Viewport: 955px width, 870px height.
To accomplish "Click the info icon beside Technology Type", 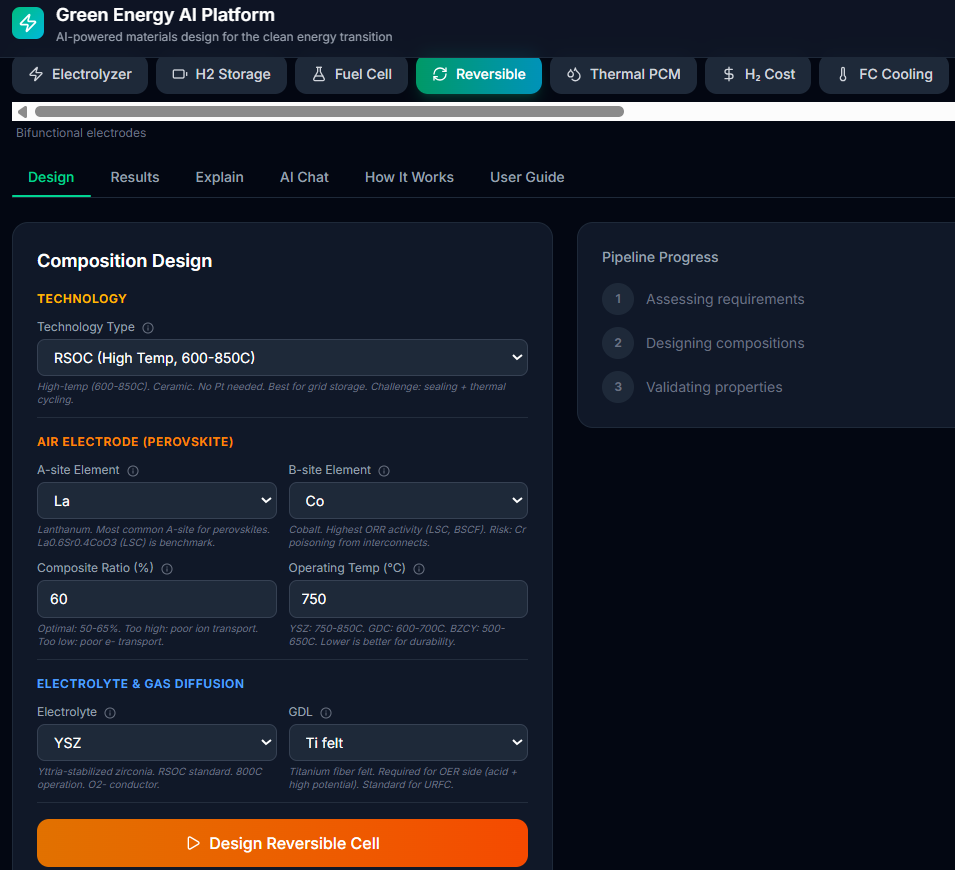I will (x=148, y=328).
